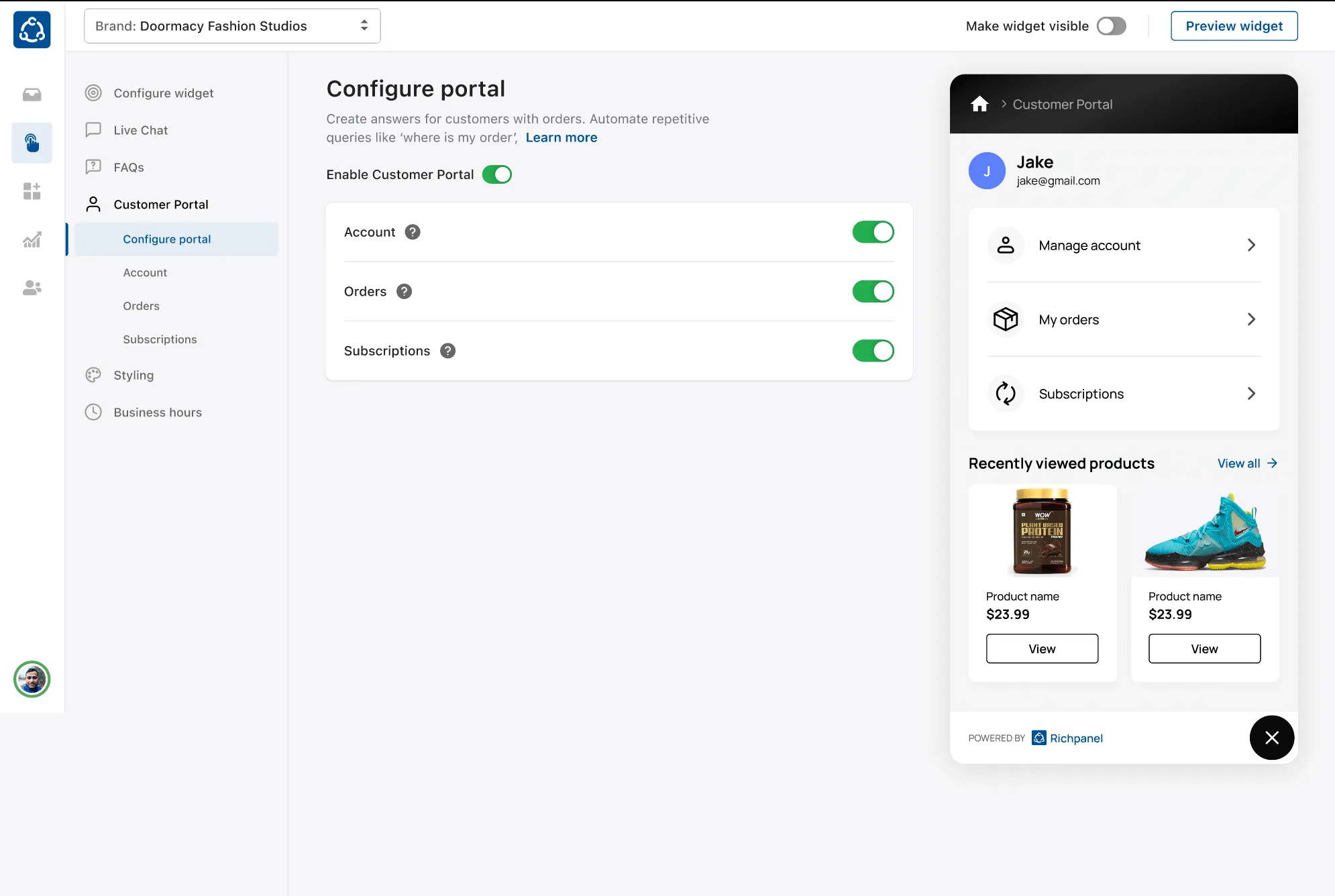
Task: Click the home icon in portal preview
Action: click(x=979, y=104)
